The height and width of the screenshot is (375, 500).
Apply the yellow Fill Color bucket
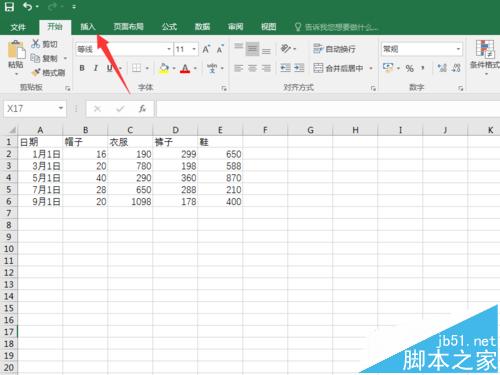coord(164,68)
